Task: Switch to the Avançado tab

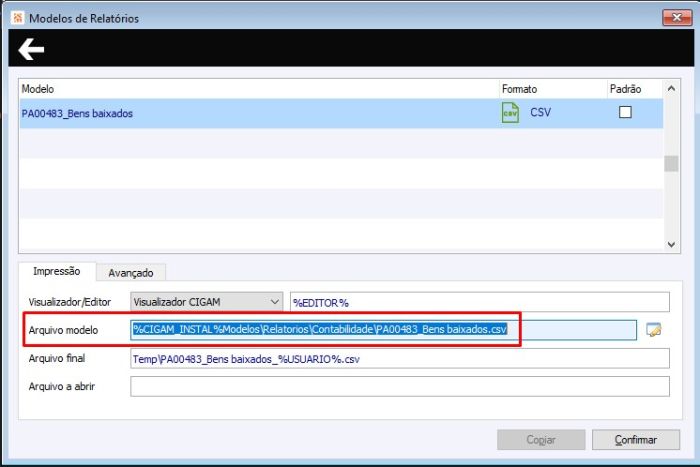Action: [131, 273]
